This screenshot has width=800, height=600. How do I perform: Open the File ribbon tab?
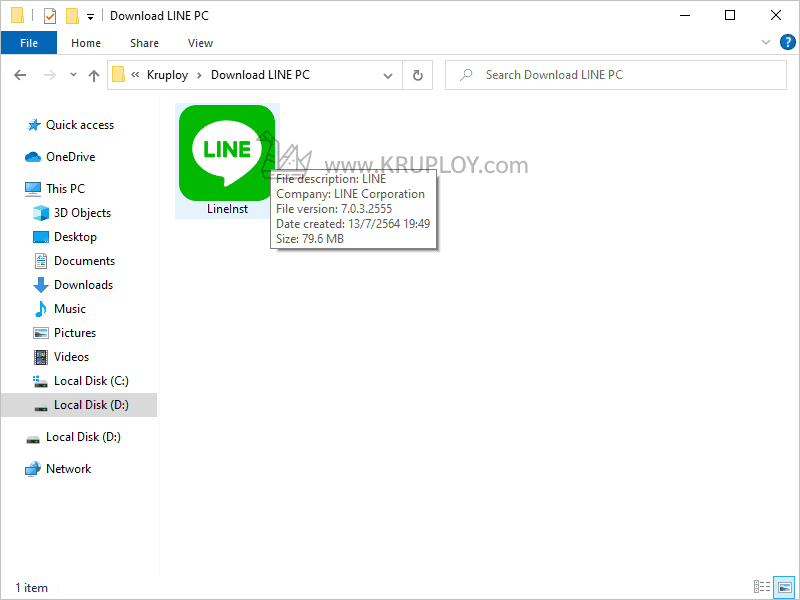tap(29, 43)
